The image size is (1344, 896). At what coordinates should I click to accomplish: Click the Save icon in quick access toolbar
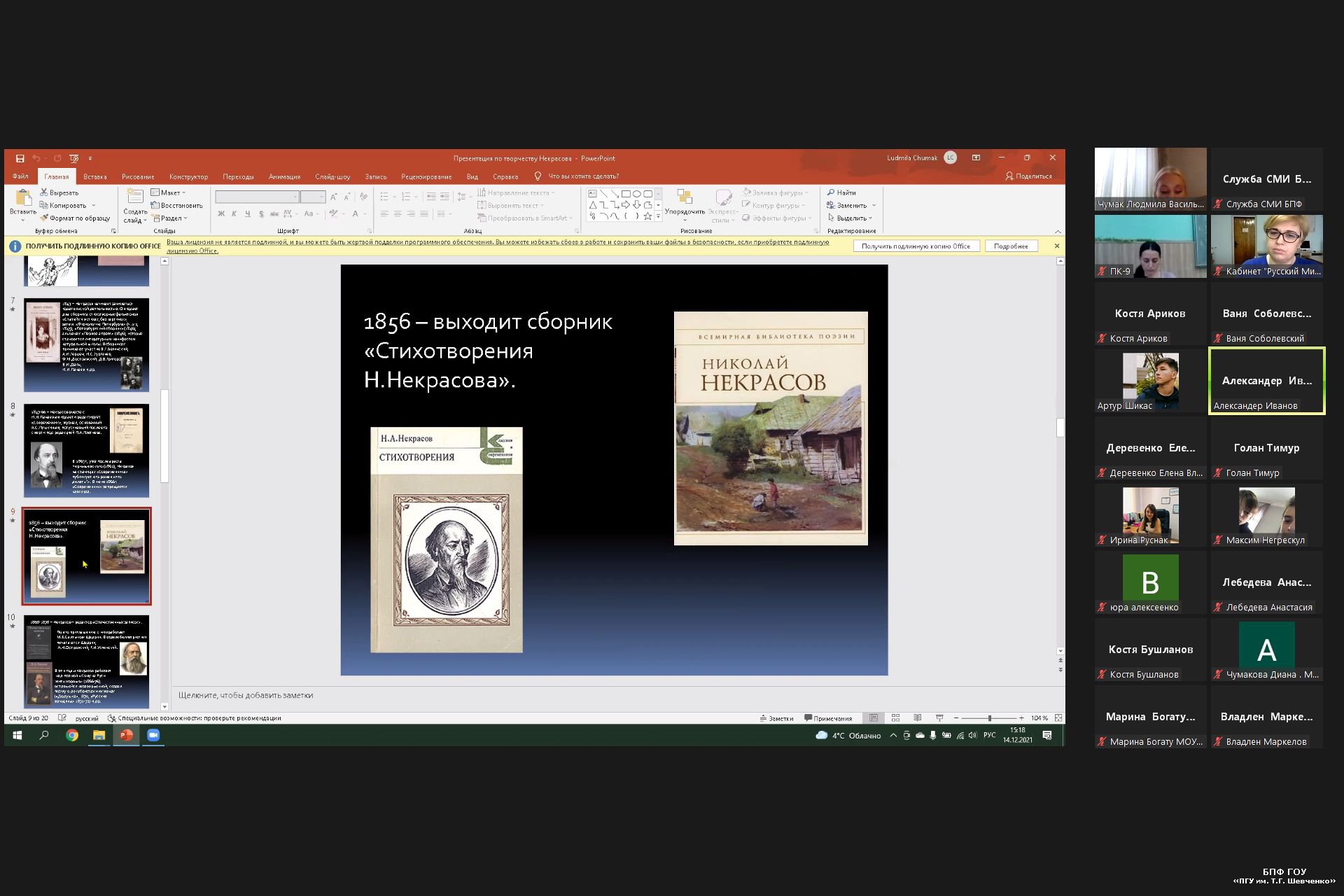(20, 158)
